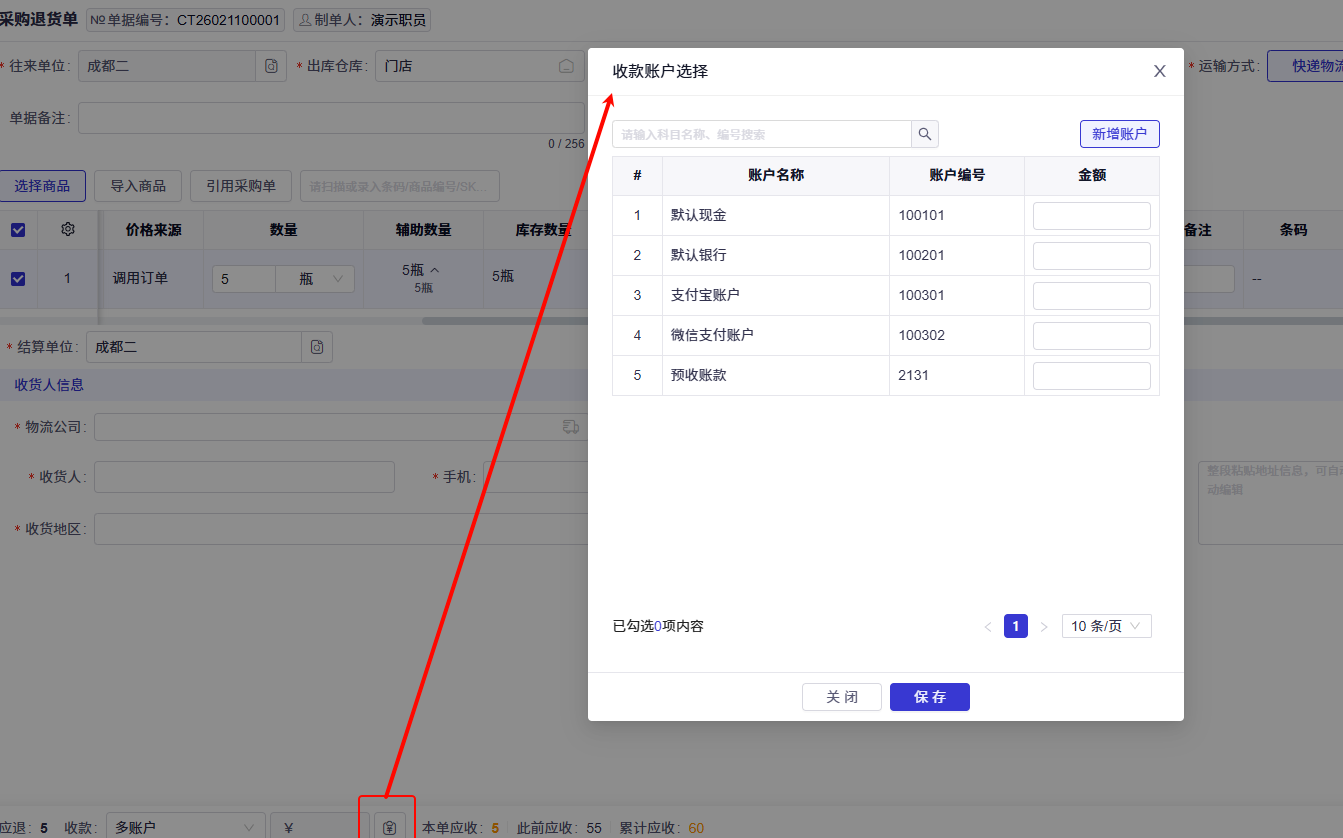
Task: Open the 瓶 unit dropdown in 数量 column
Action: [315, 279]
